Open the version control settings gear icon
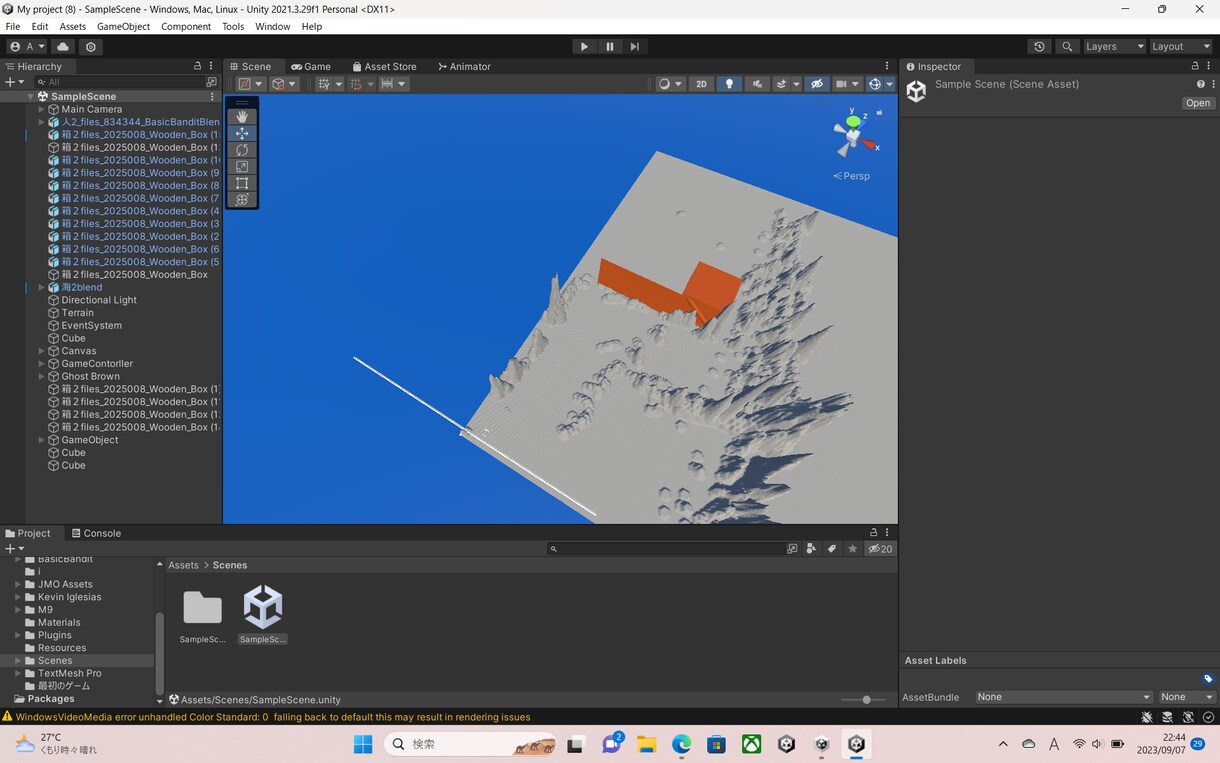Image resolution: width=1220 pixels, height=763 pixels. [91, 46]
